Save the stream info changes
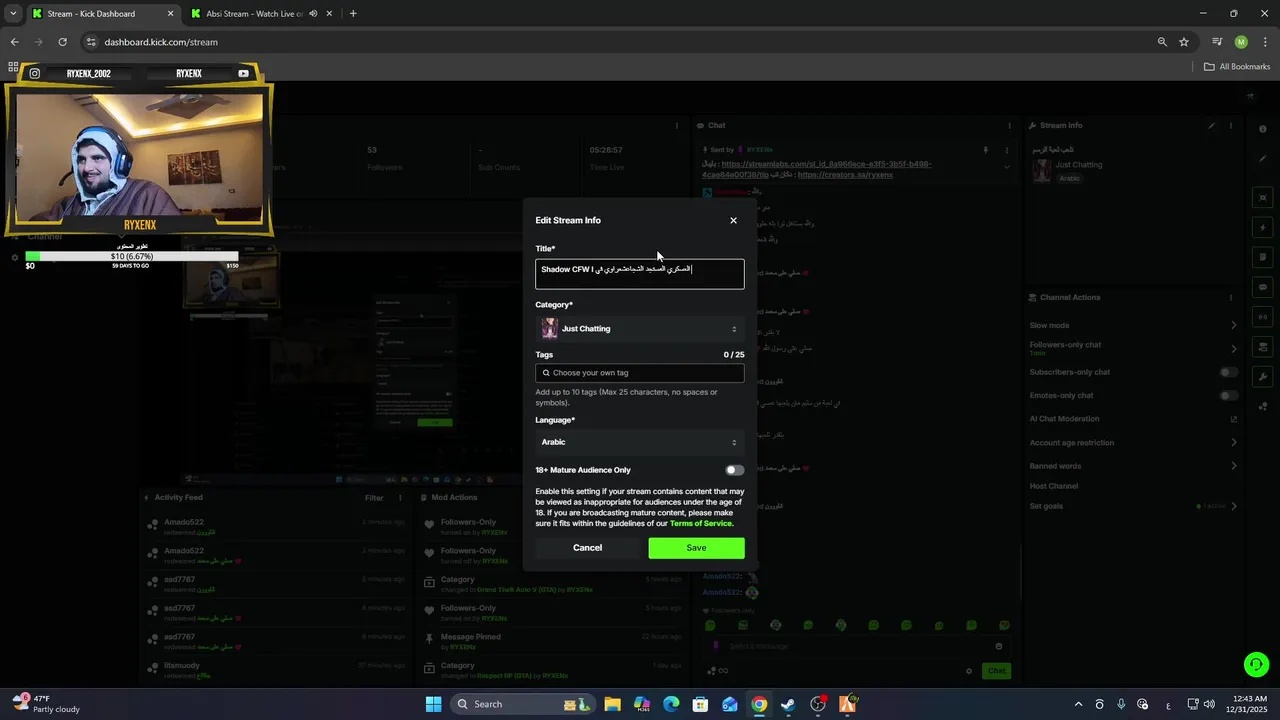Screen dimensions: 1280x720 [696, 547]
